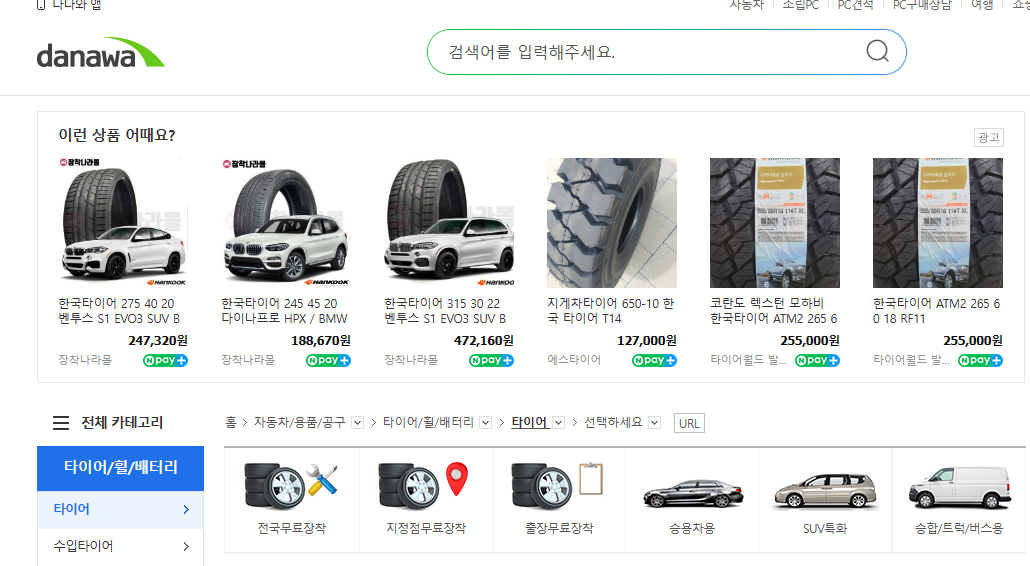Click Npay badge for 127,000원 product

click(x=654, y=360)
